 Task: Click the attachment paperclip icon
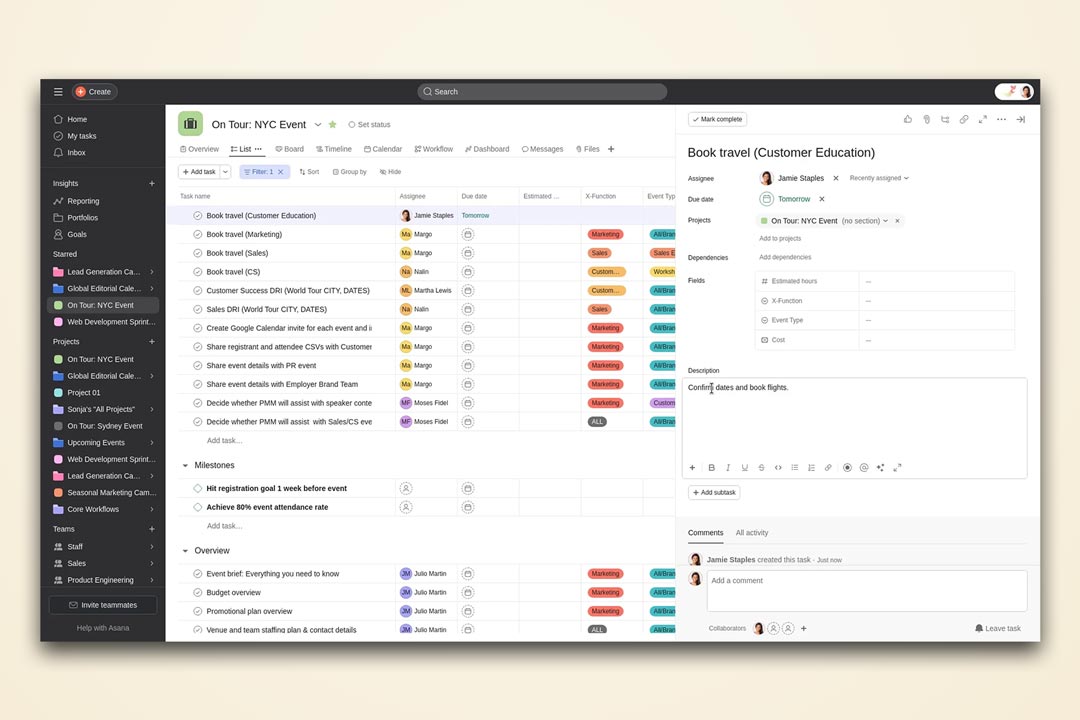(x=927, y=119)
